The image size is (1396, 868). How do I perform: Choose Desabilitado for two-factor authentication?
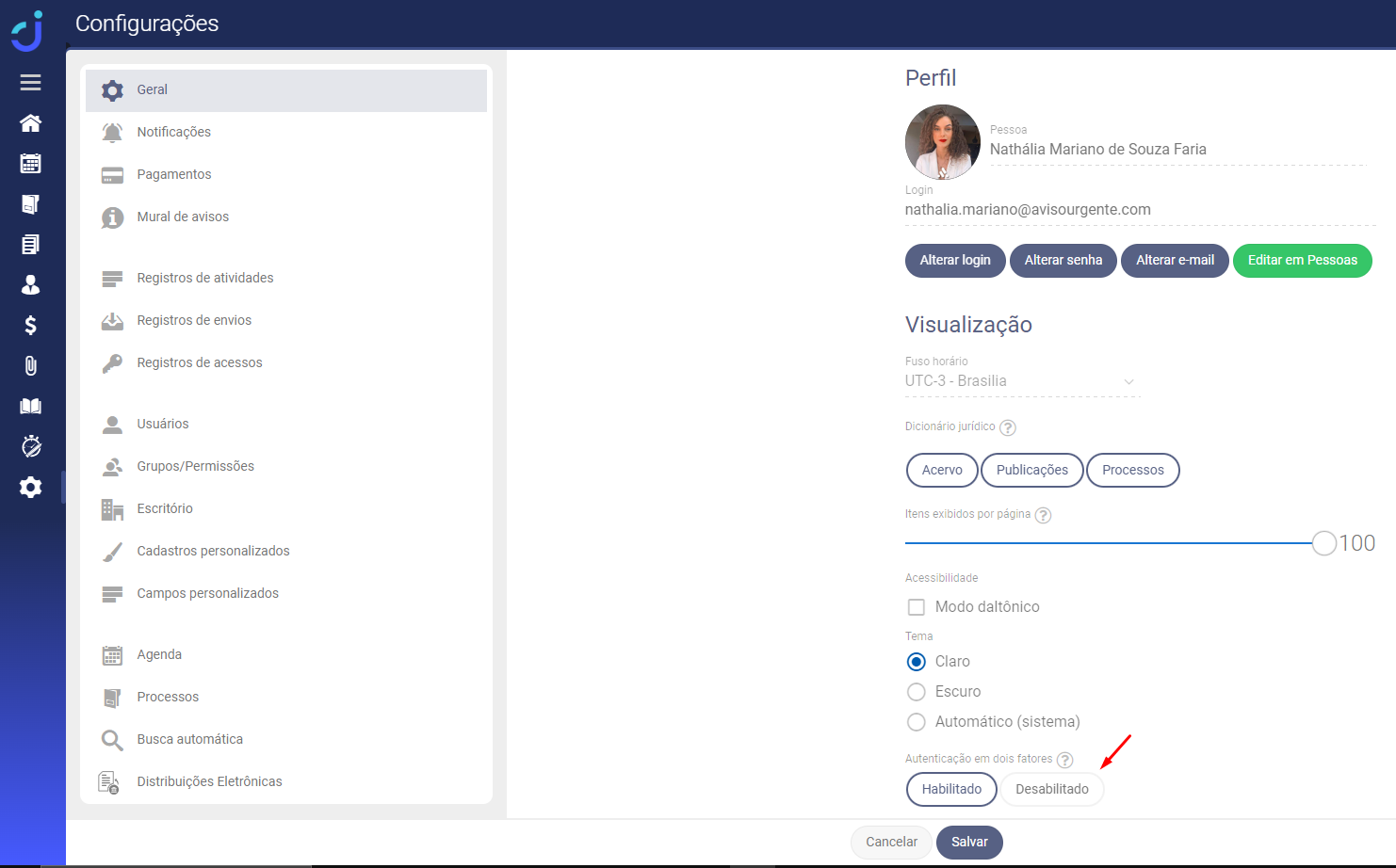coord(1051,789)
